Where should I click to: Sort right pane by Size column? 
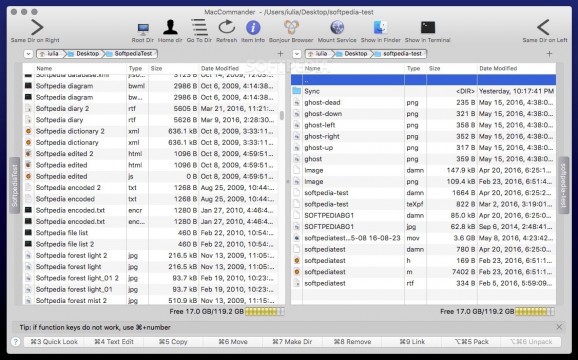tap(452, 68)
